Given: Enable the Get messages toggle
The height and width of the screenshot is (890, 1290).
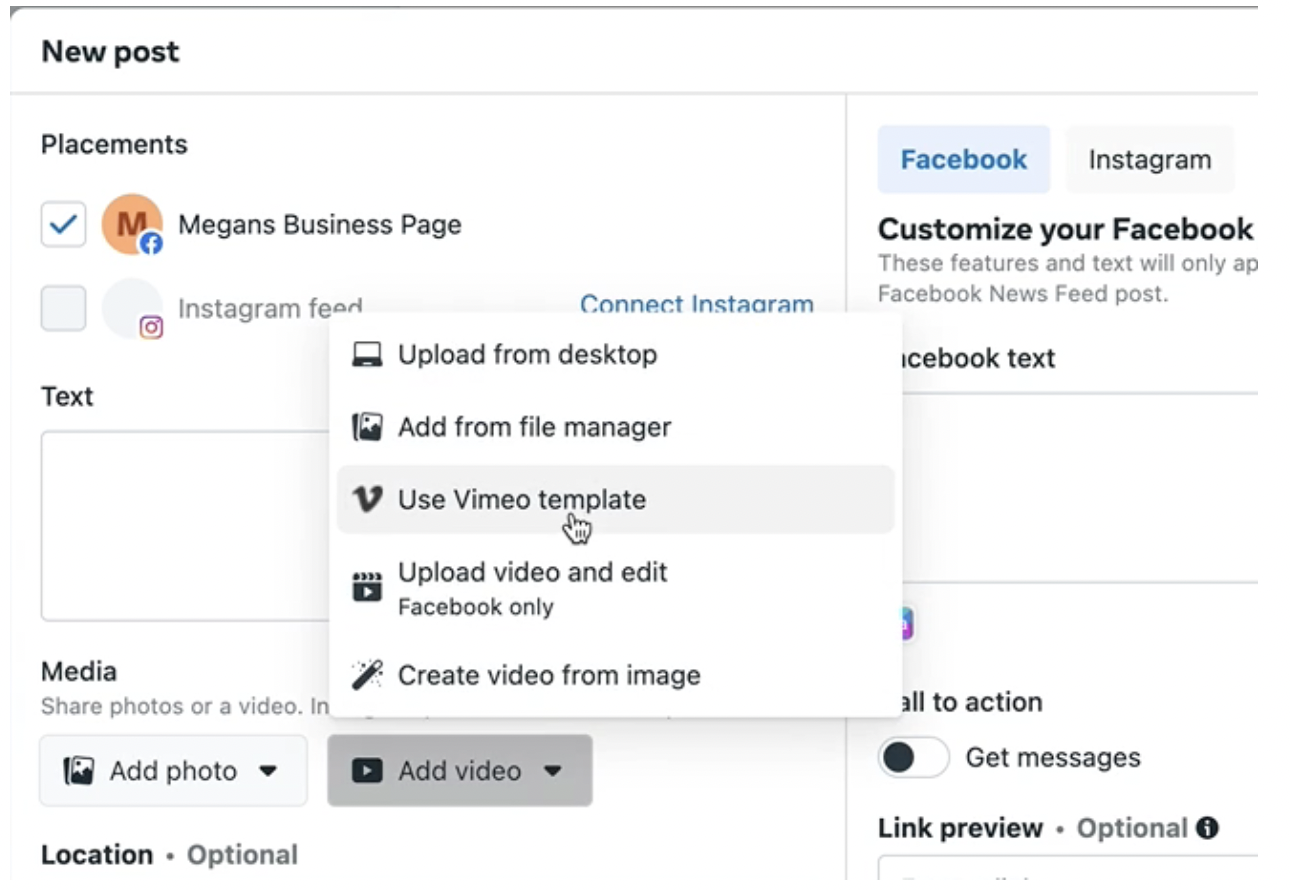Looking at the screenshot, I should click(x=913, y=757).
